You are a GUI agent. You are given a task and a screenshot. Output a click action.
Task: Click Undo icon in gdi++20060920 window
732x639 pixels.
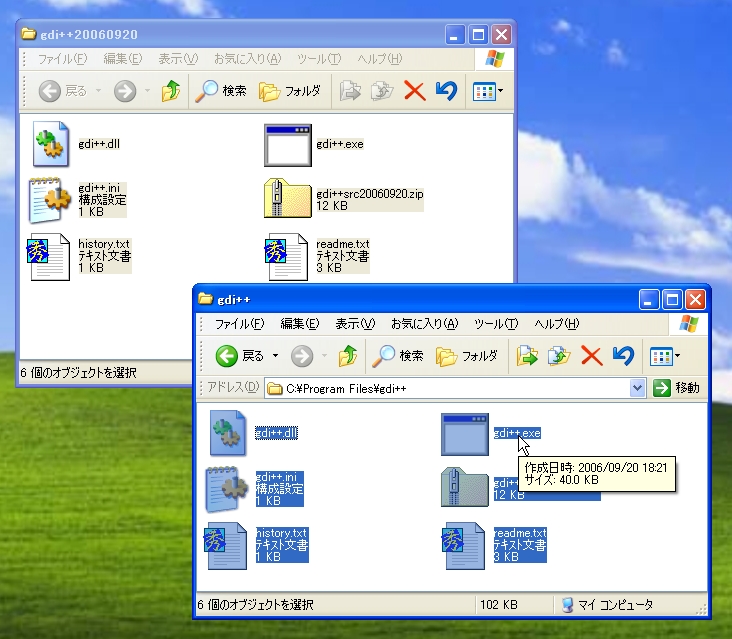coord(446,91)
